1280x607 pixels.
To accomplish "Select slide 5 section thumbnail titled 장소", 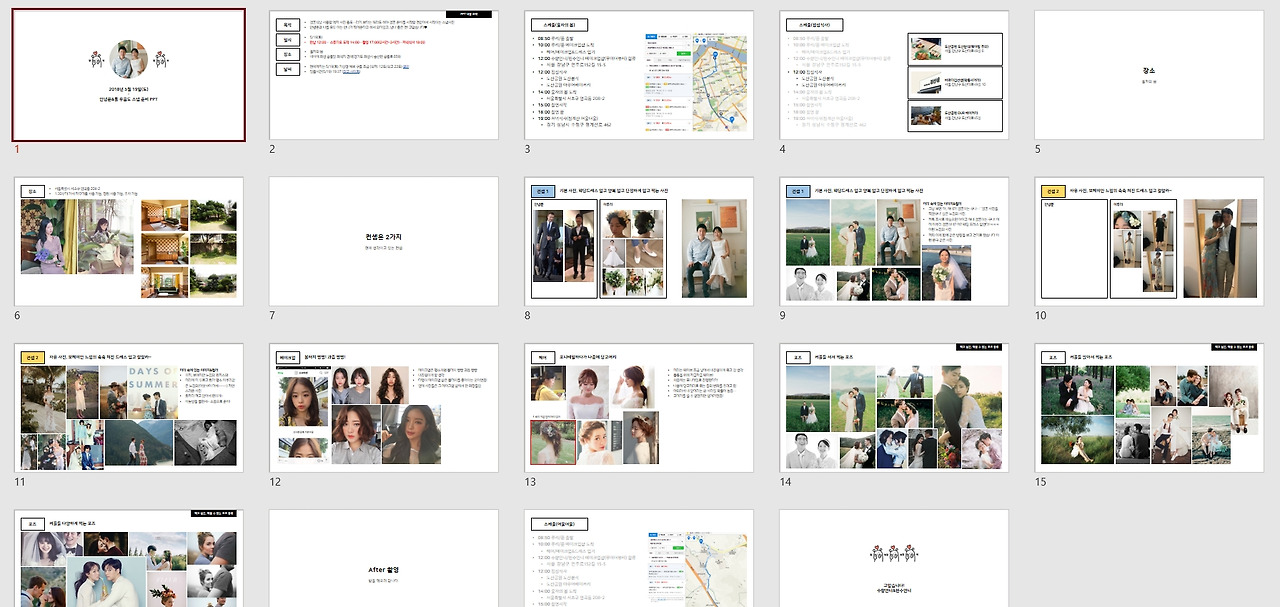I will point(1149,75).
